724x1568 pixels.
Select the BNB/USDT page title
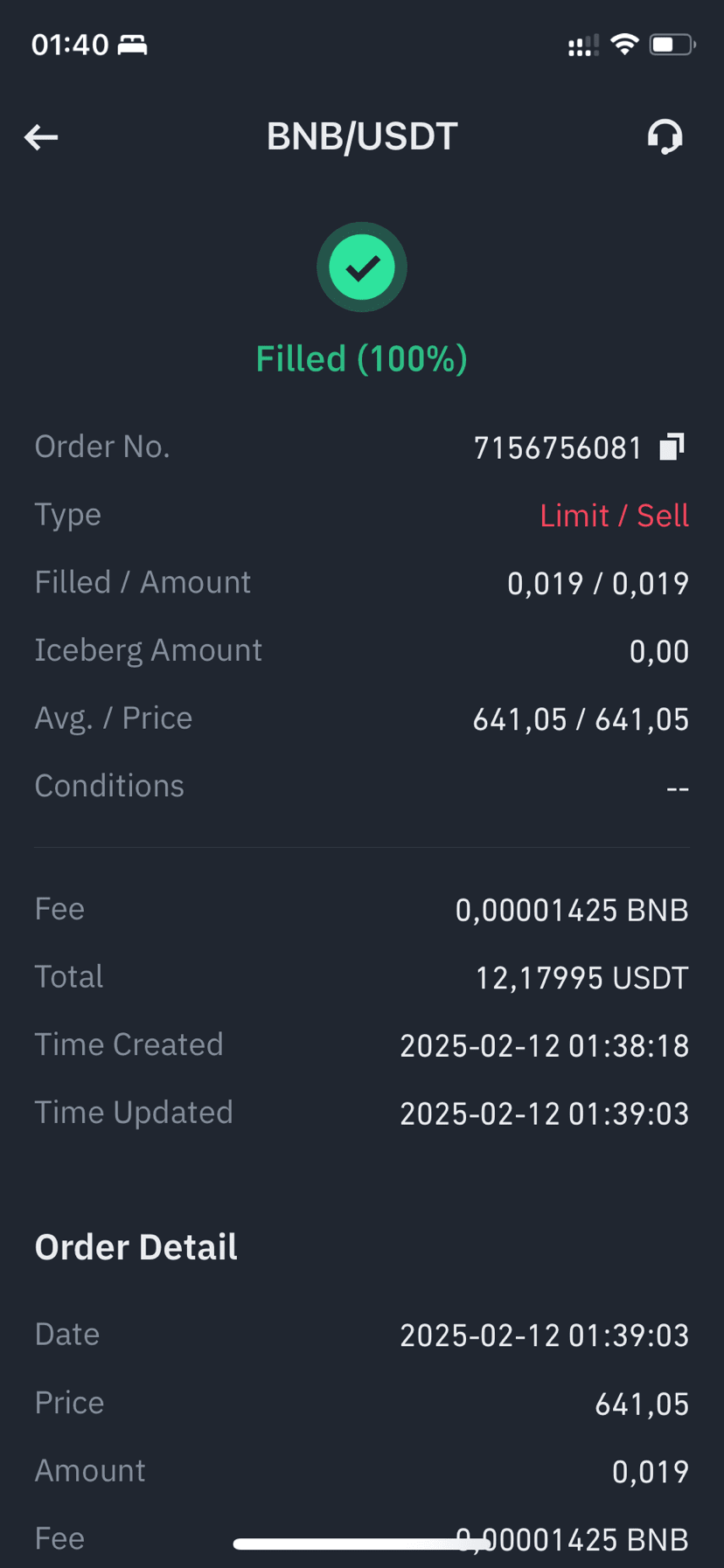pyautogui.click(x=362, y=136)
